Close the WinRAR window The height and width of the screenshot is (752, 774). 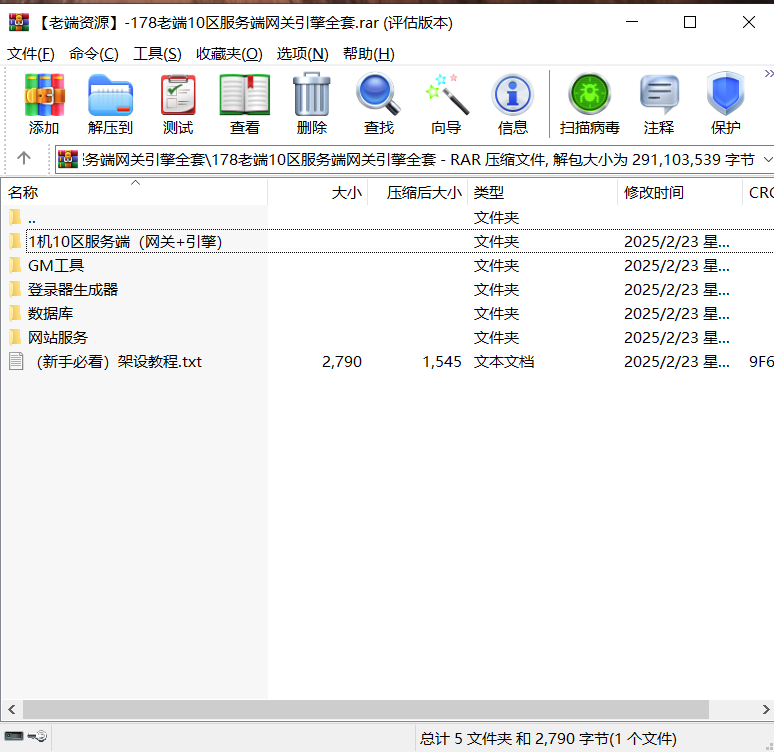[x=749, y=22]
